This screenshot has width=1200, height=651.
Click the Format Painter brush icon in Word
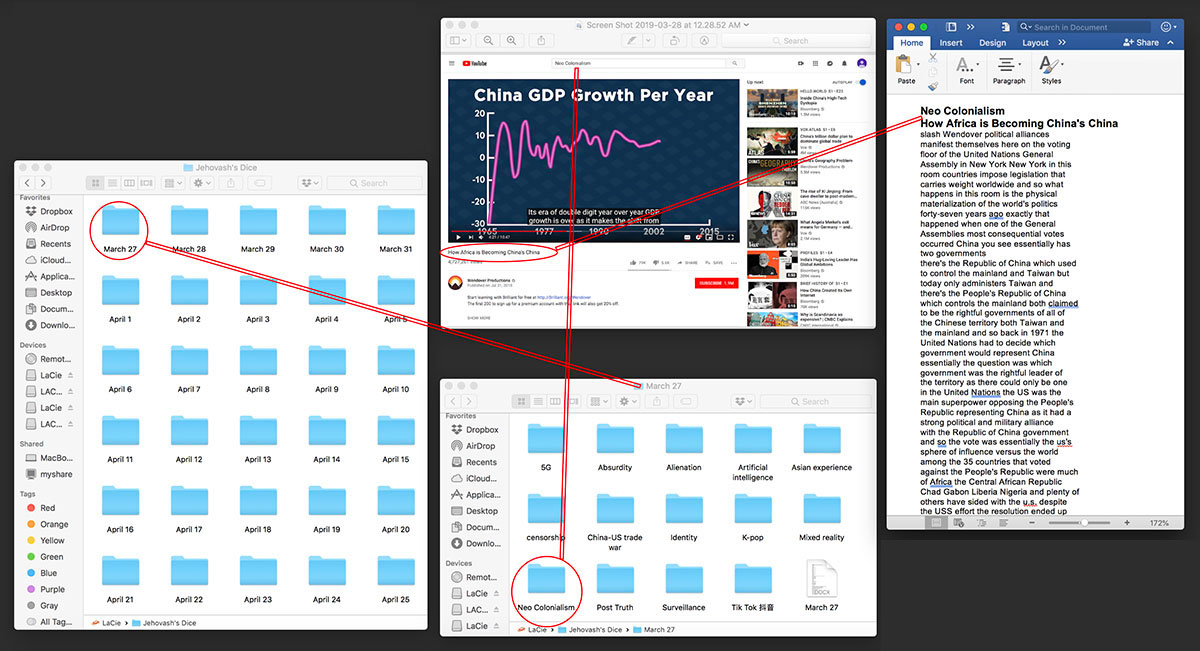[x=933, y=87]
